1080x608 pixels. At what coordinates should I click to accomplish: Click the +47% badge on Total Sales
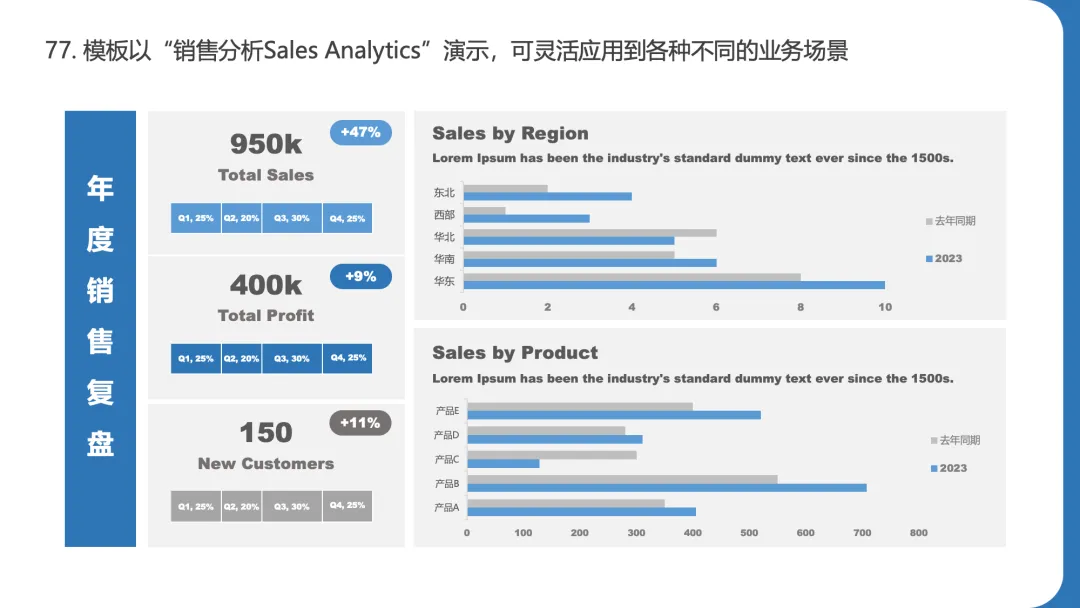click(360, 132)
